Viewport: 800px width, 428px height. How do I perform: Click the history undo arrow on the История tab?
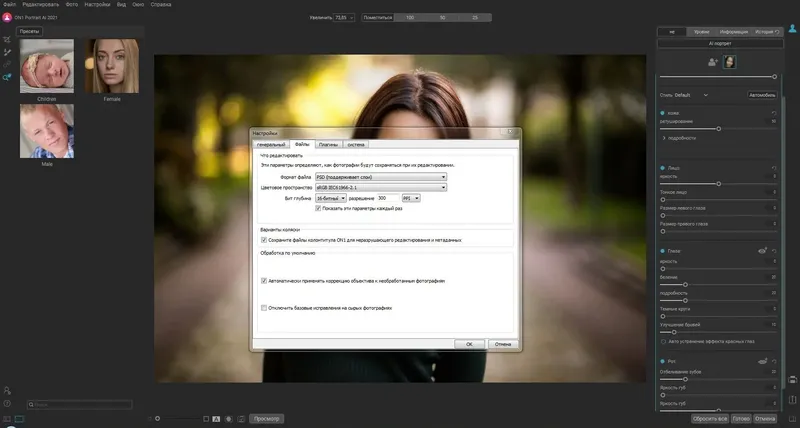(777, 32)
